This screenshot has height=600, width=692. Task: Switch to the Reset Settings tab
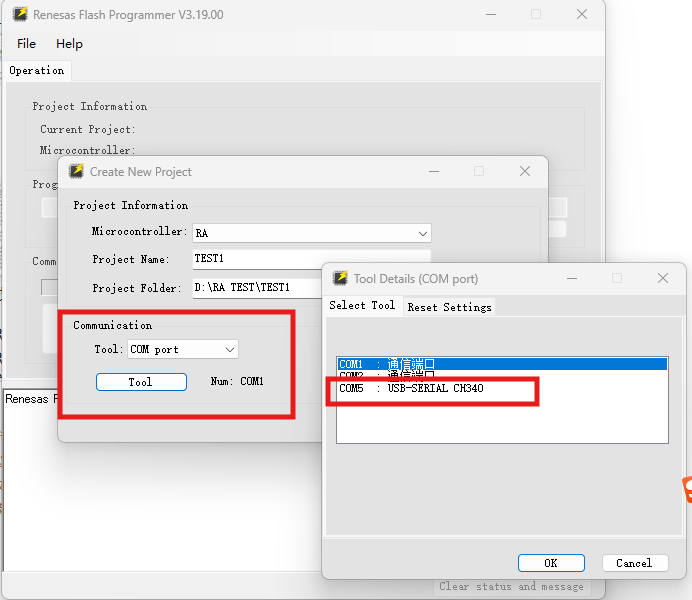pos(449,307)
